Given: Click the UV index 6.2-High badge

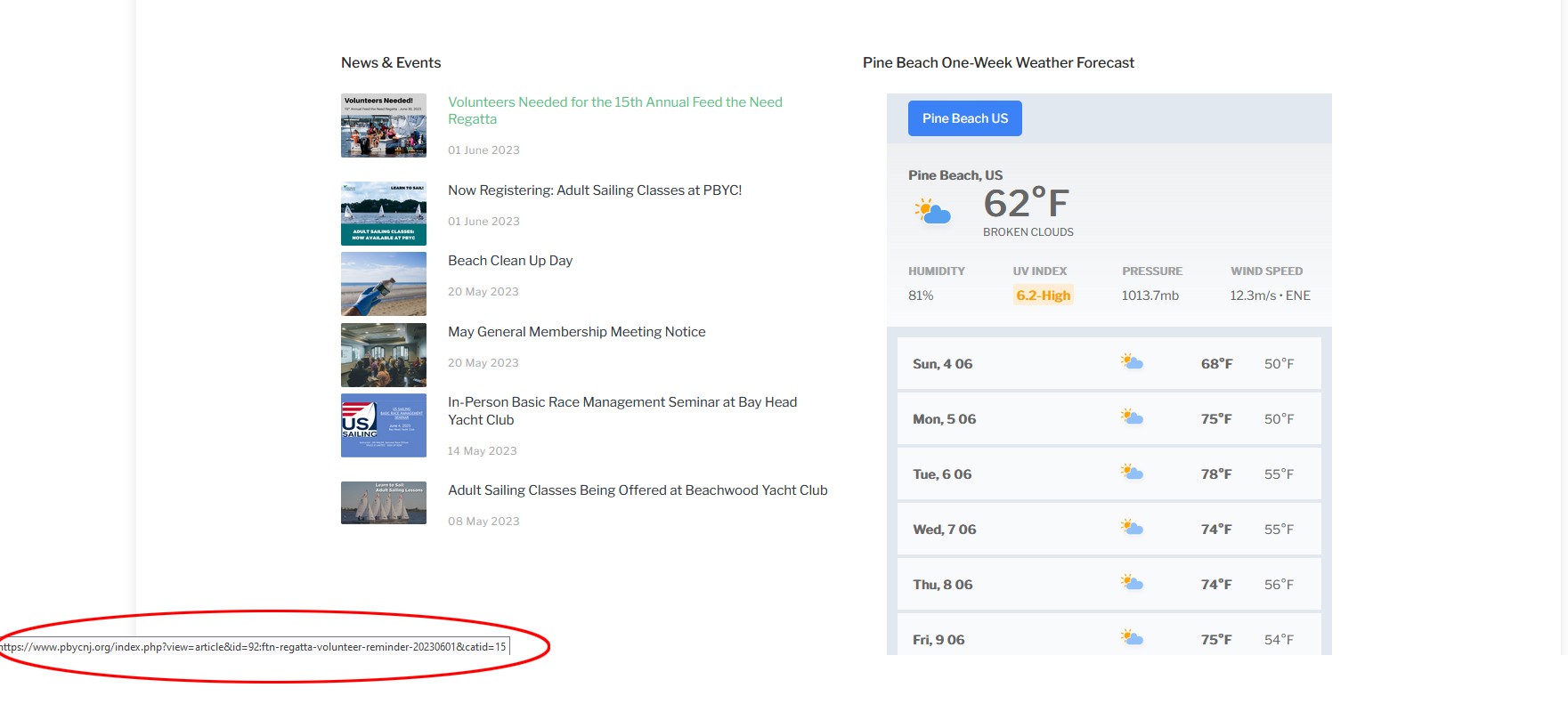Looking at the screenshot, I should click(x=1043, y=295).
